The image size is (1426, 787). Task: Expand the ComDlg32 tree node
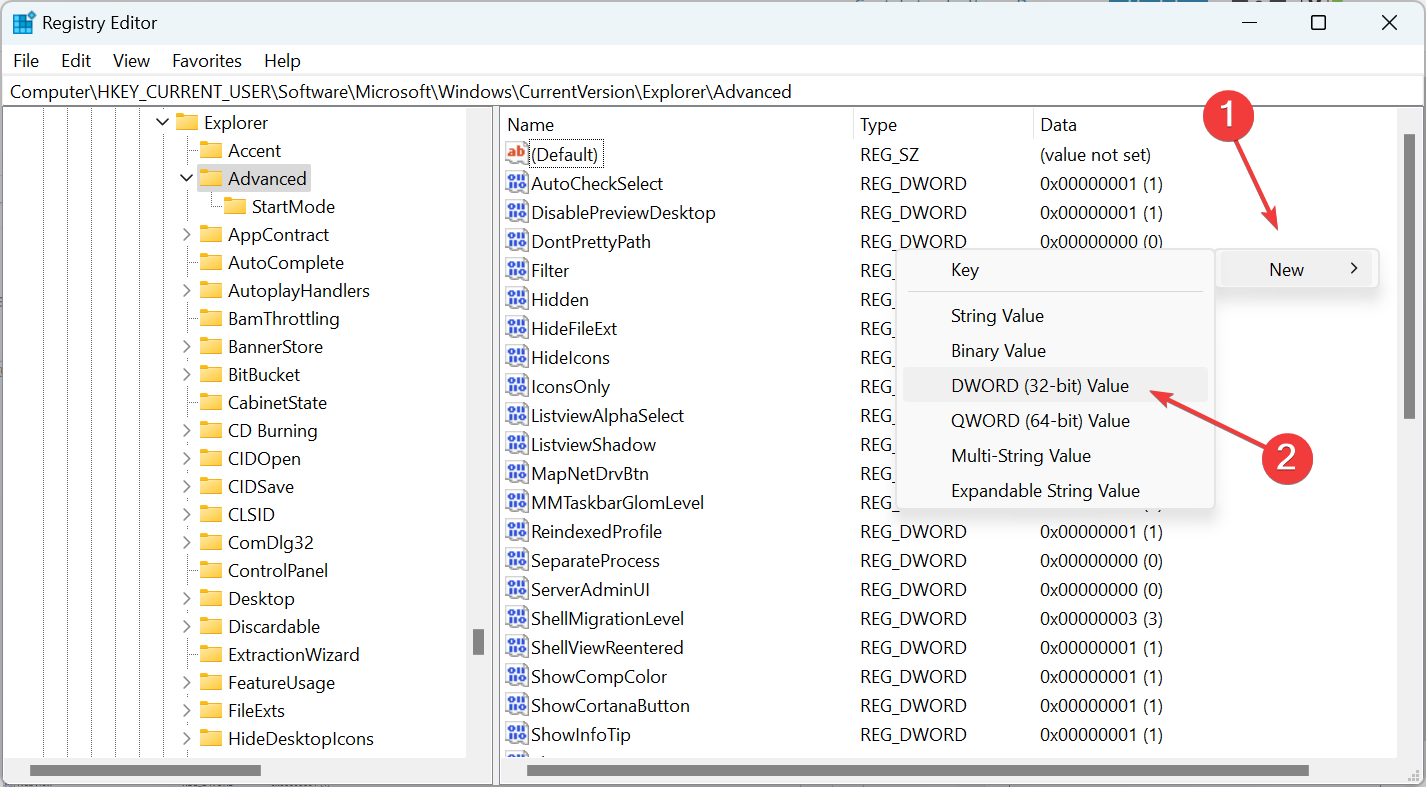click(186, 542)
